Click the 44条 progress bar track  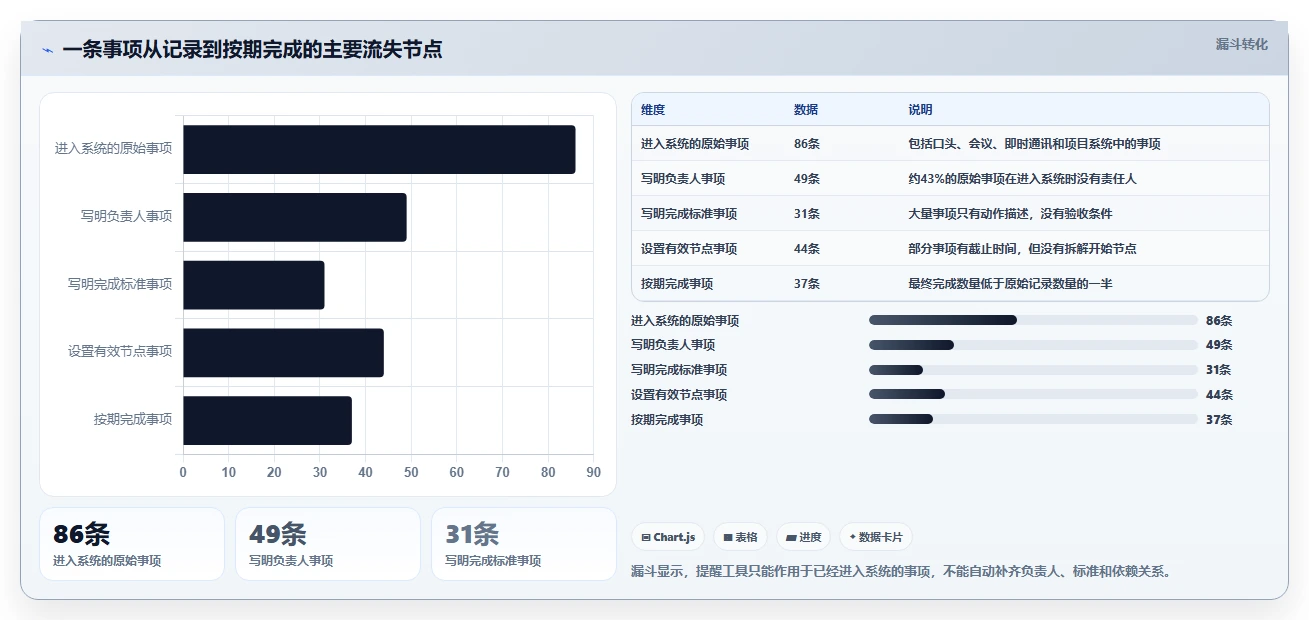1033,394
